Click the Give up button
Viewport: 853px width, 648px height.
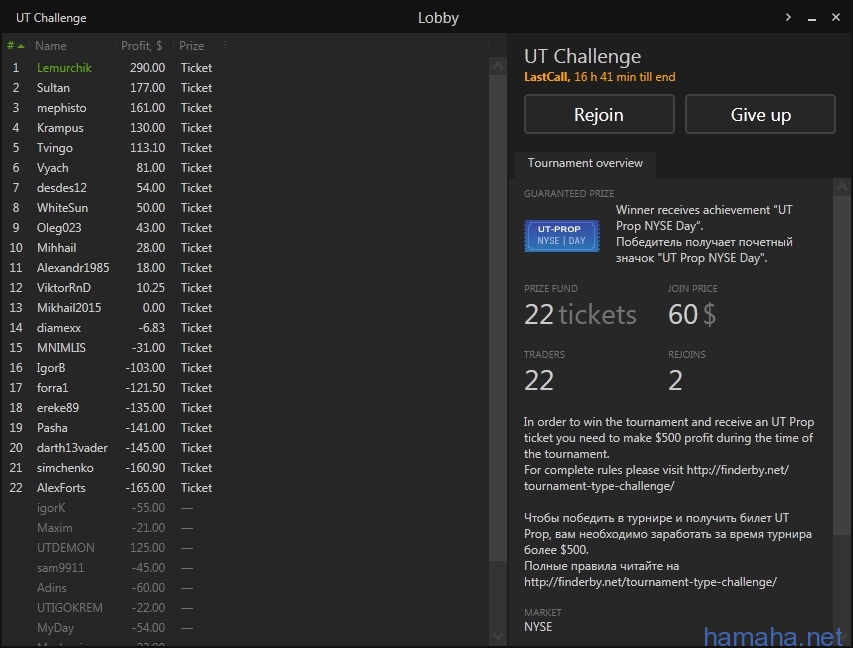(760, 114)
